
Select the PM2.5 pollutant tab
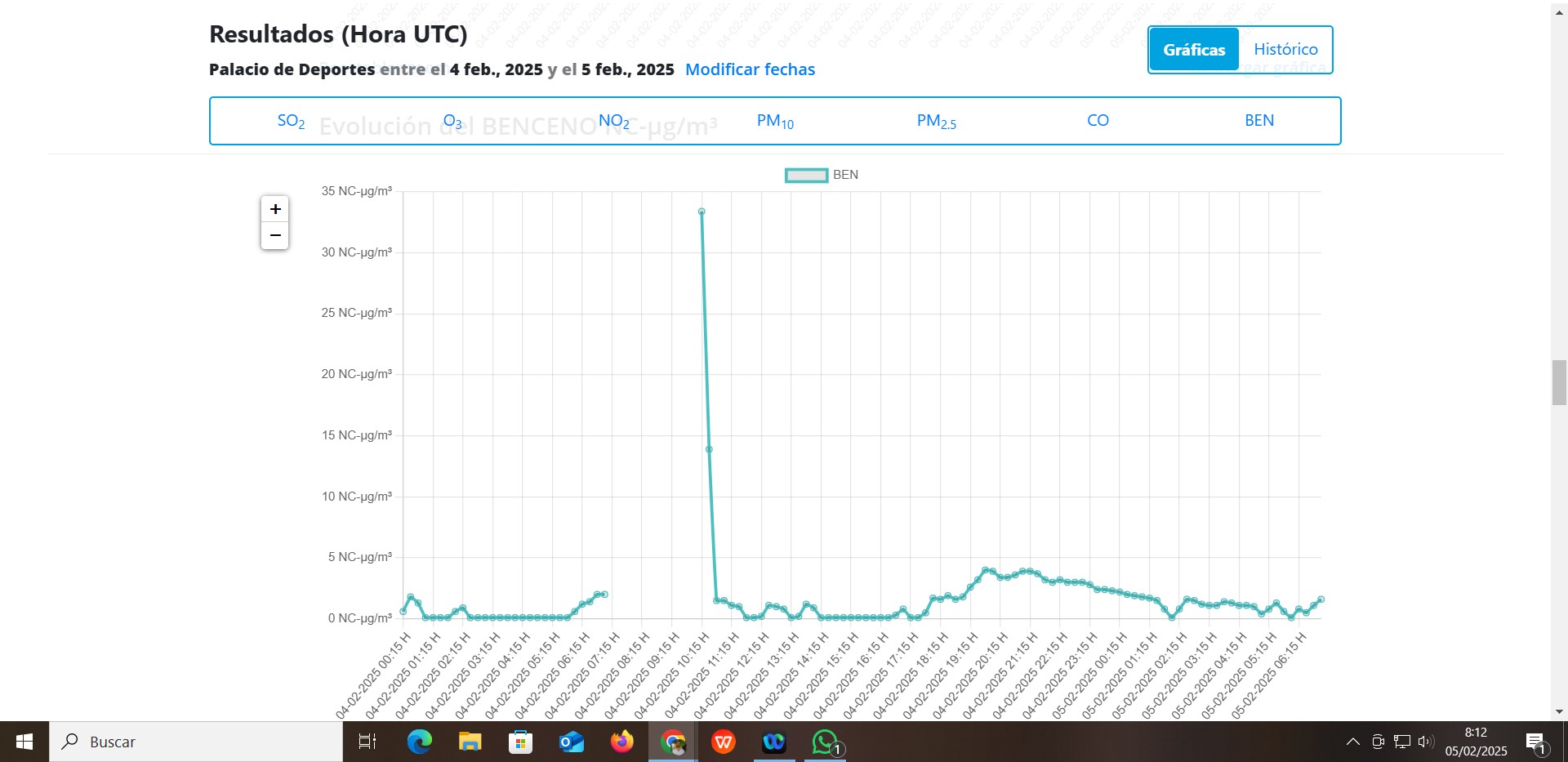click(937, 121)
